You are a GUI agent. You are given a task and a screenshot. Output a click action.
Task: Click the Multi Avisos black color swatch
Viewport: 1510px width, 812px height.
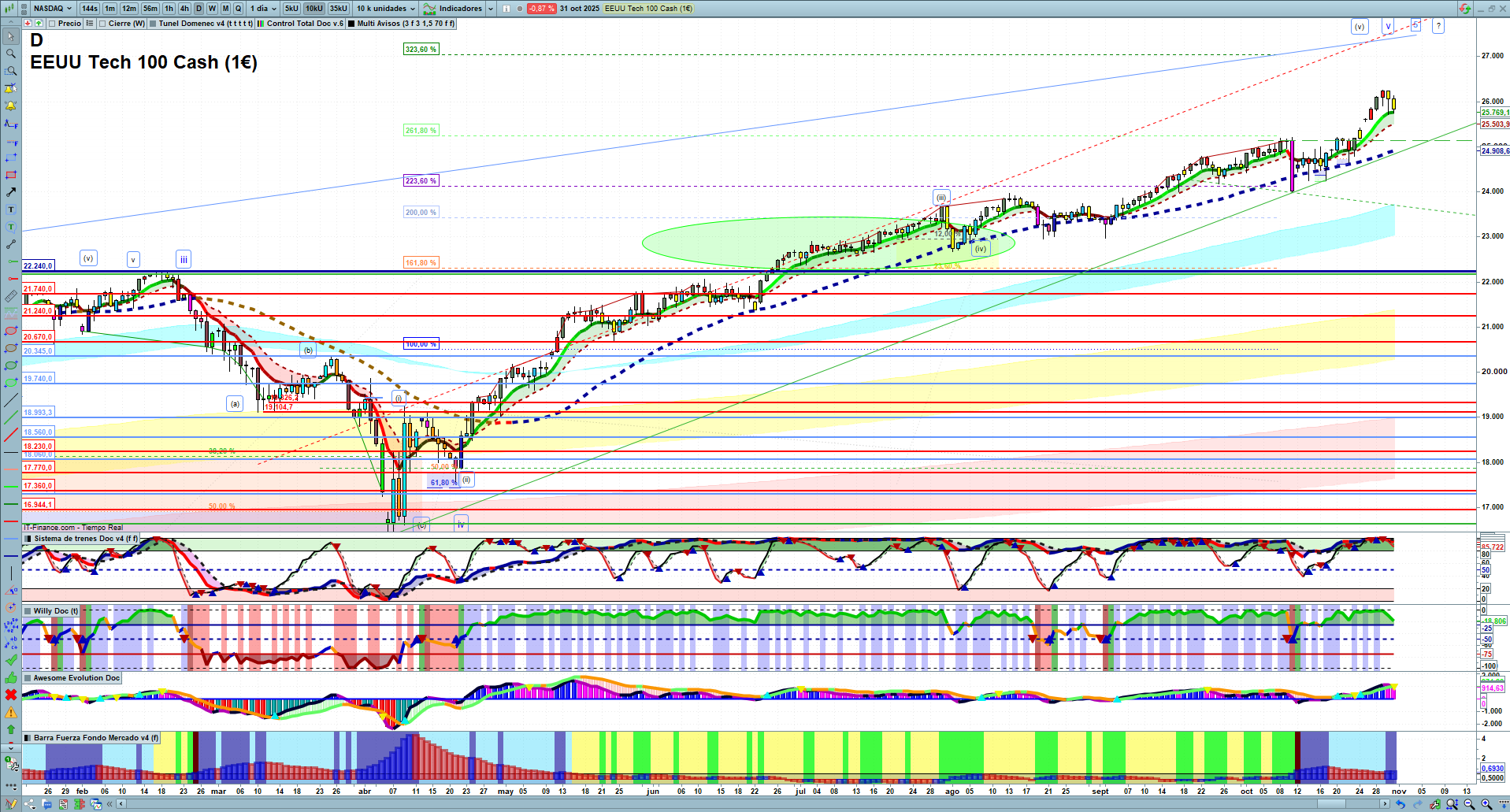351,24
